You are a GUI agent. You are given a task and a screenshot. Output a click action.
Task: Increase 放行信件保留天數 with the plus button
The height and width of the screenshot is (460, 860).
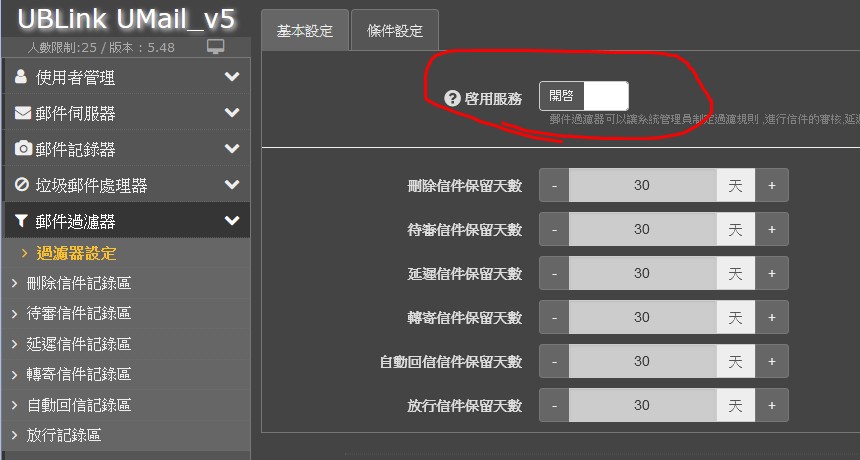[772, 405]
